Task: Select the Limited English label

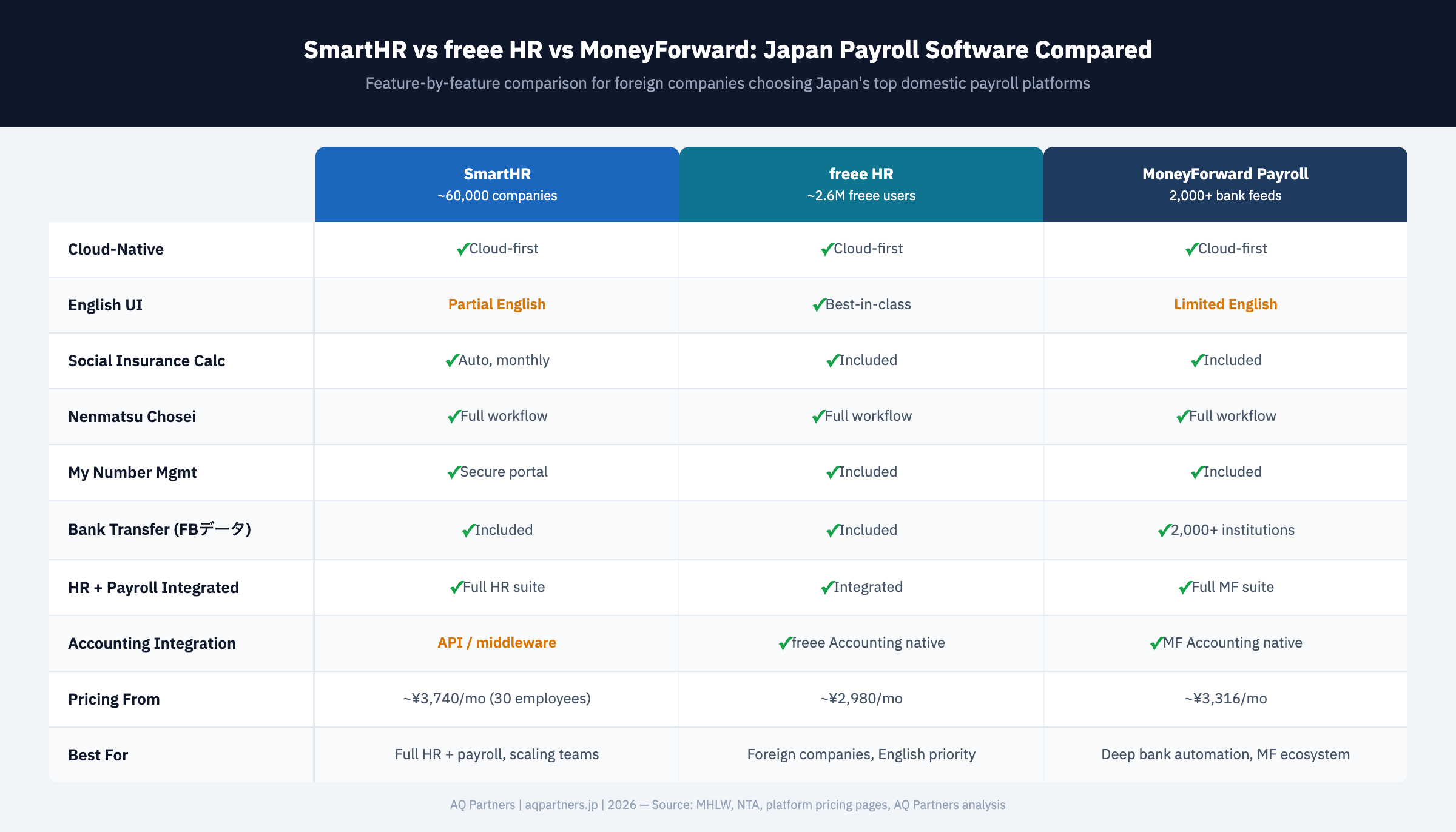Action: tap(1225, 304)
